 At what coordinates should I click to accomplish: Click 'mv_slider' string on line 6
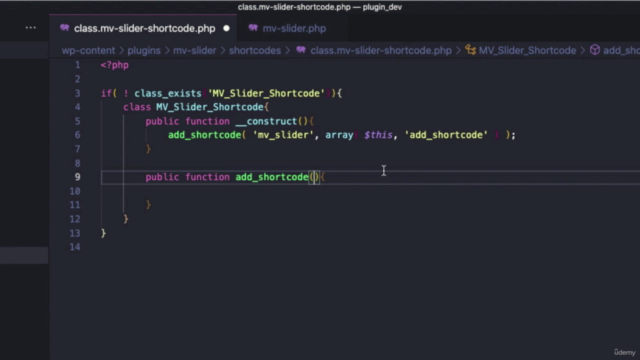click(x=283, y=135)
